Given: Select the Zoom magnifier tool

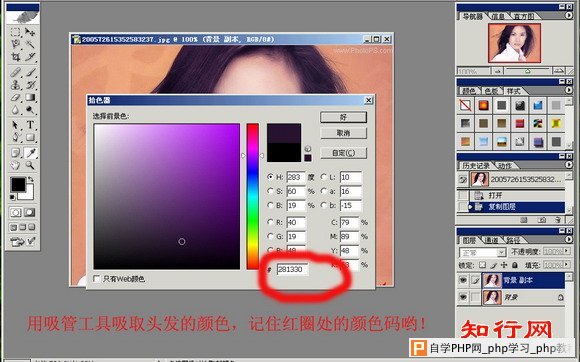Looking at the screenshot, I should coord(30,165).
